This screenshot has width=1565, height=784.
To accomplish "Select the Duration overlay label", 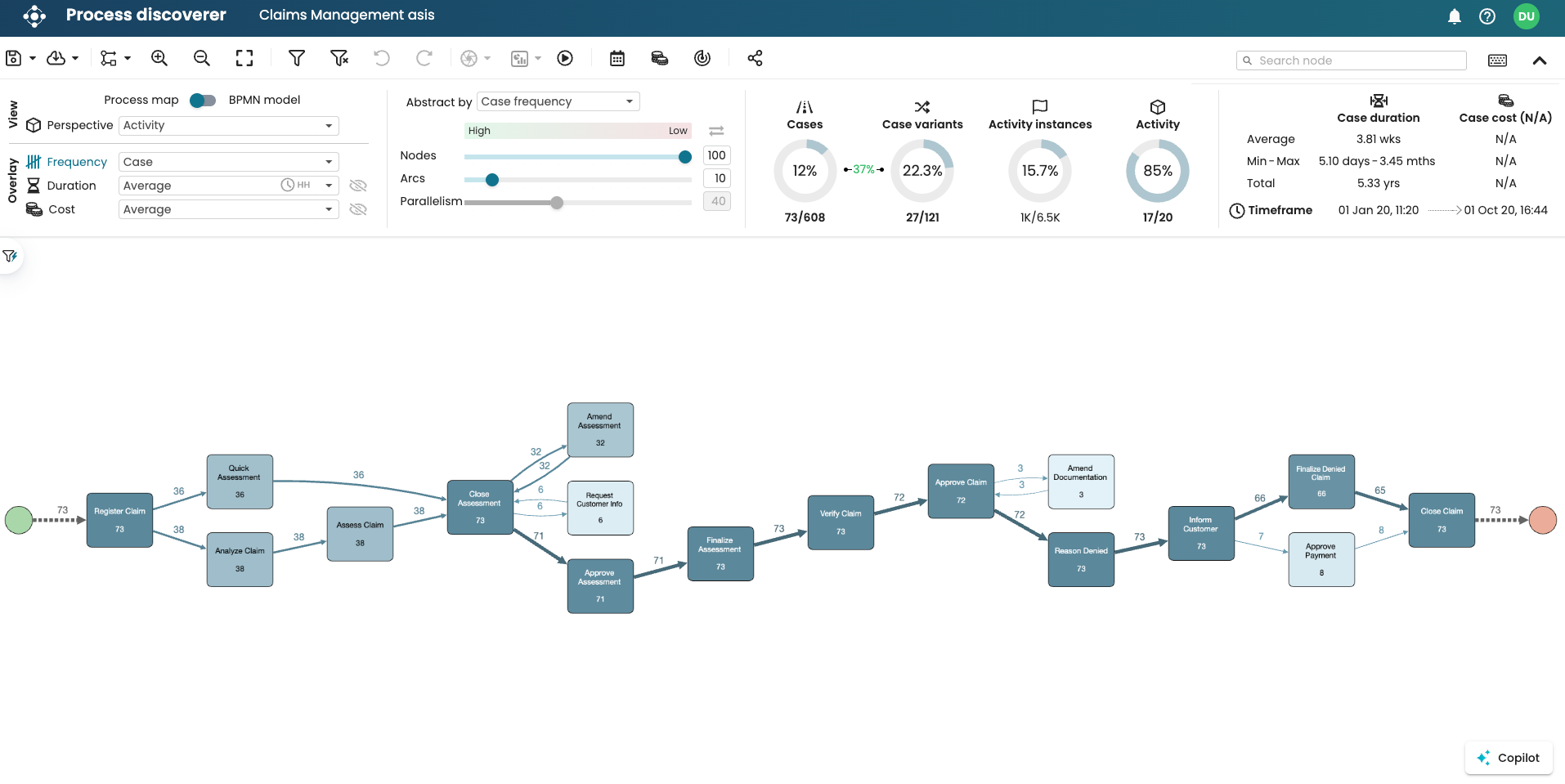I will click(71, 186).
